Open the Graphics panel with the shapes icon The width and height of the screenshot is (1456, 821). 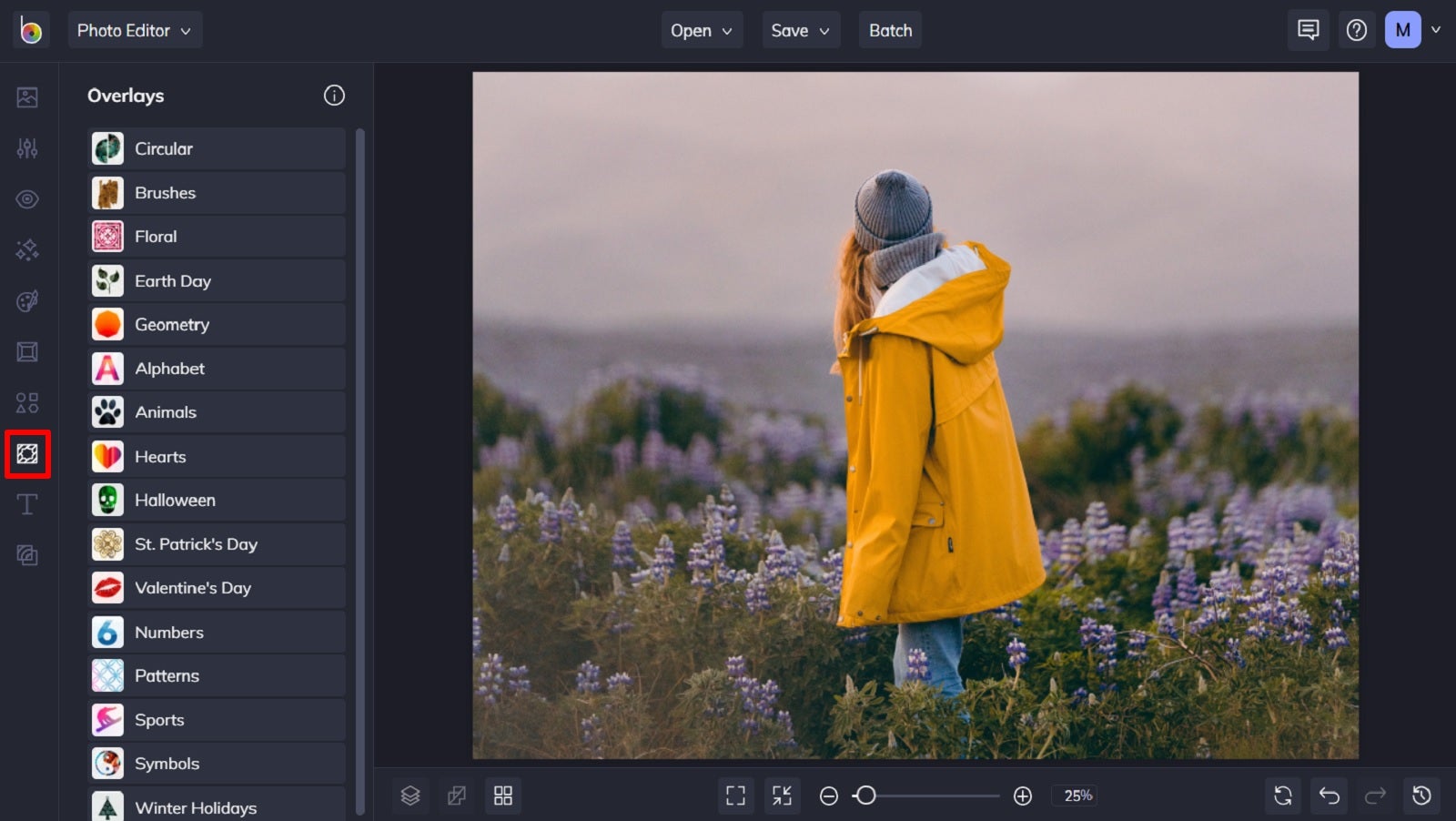tap(27, 402)
